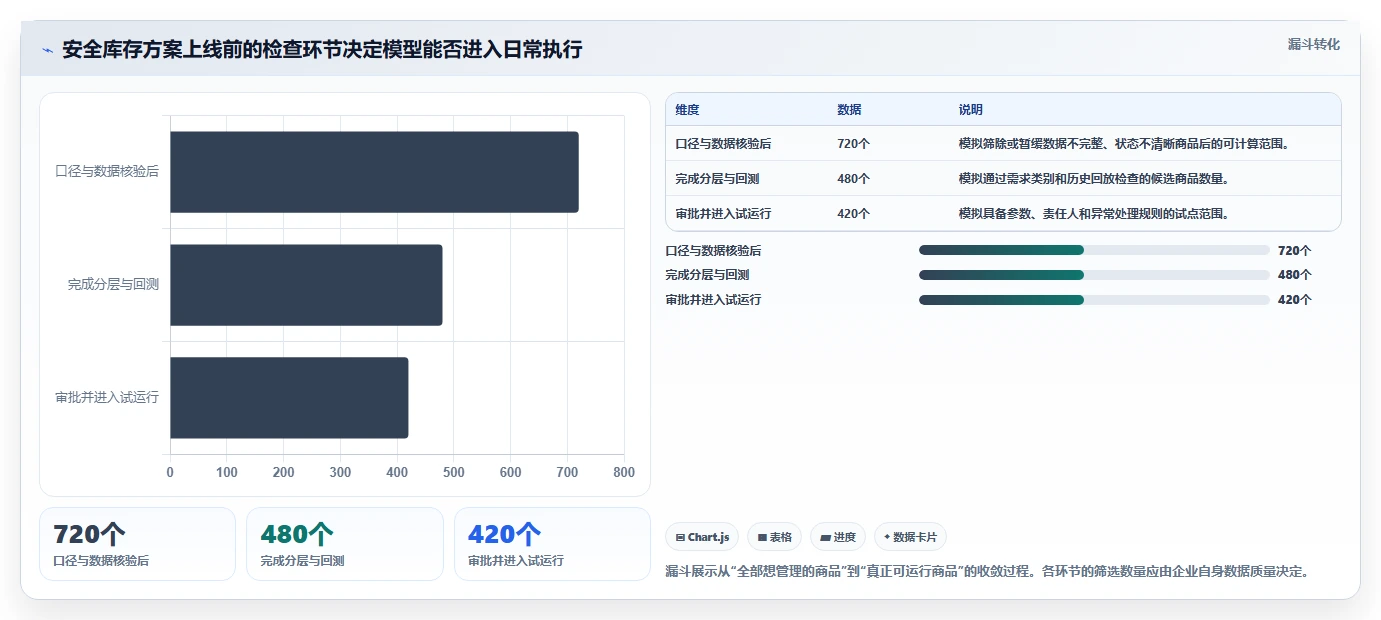The height and width of the screenshot is (620, 1381).
Task: Click the chart y-axis label 完成分层与回测
Action: click(113, 285)
